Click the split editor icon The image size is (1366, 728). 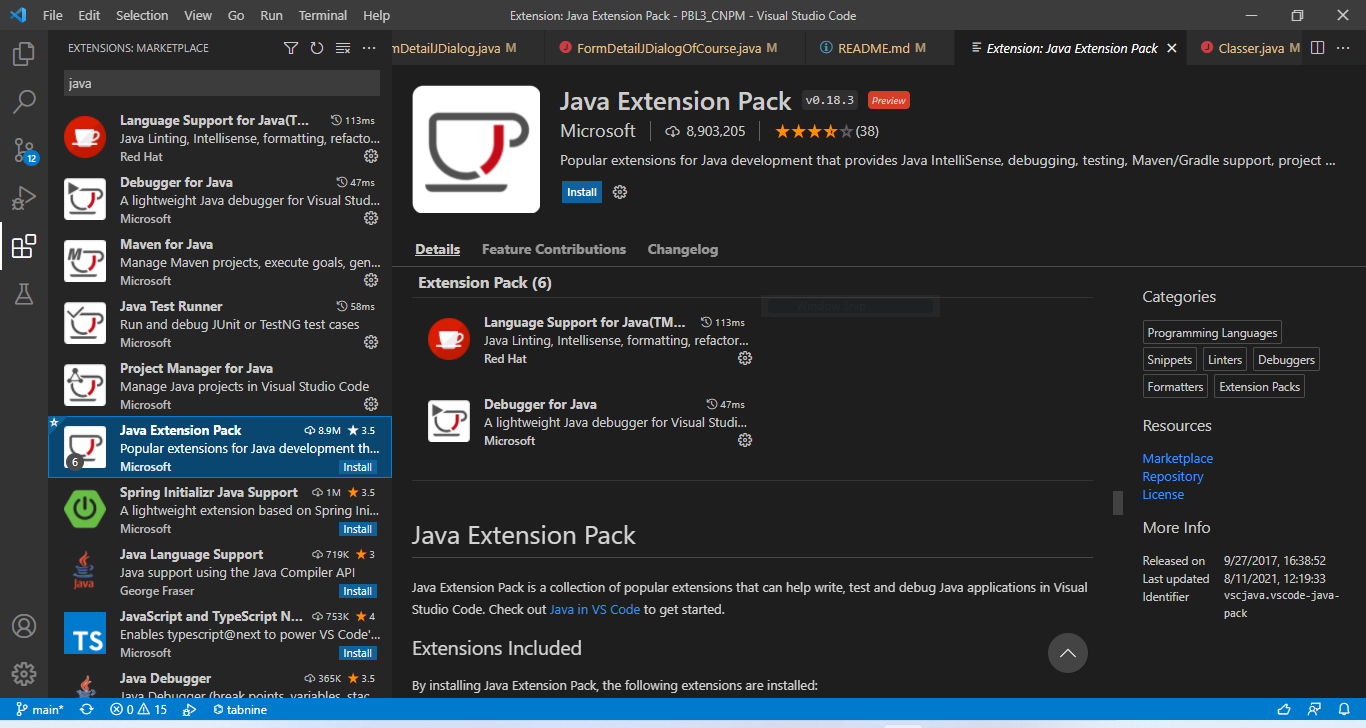point(1318,47)
